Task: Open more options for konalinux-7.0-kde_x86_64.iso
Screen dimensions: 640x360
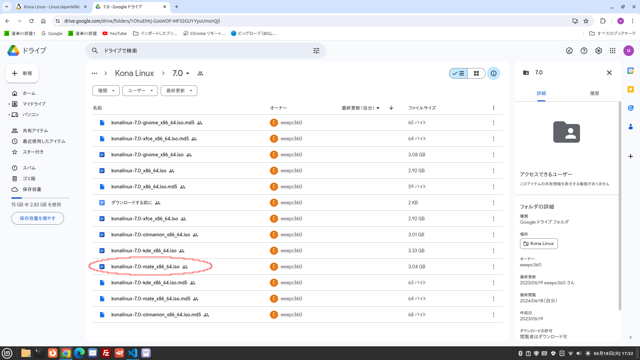Action: coord(493,251)
